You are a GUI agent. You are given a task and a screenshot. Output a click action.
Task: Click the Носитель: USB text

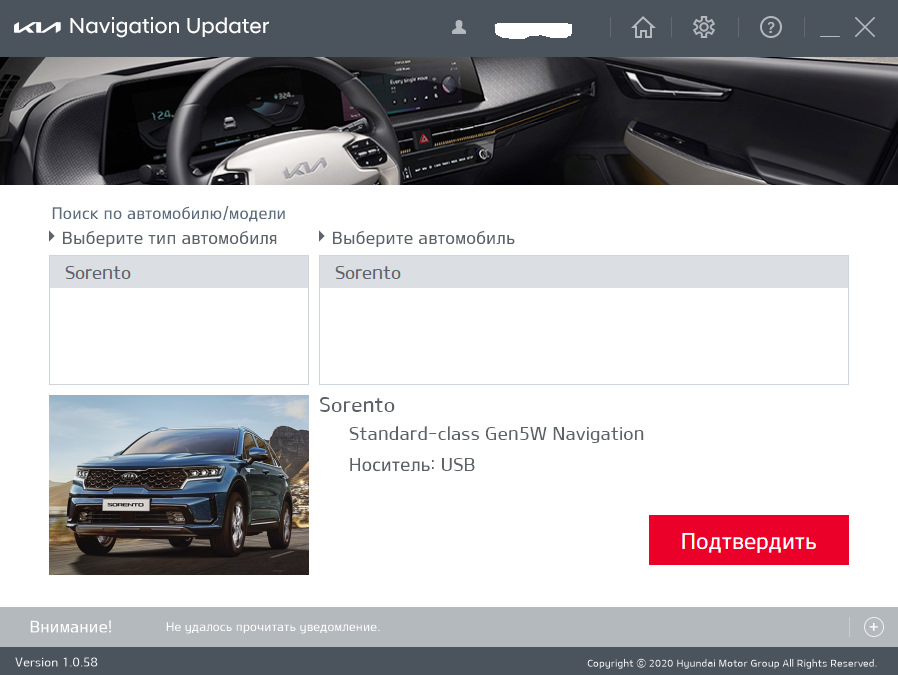click(x=412, y=465)
